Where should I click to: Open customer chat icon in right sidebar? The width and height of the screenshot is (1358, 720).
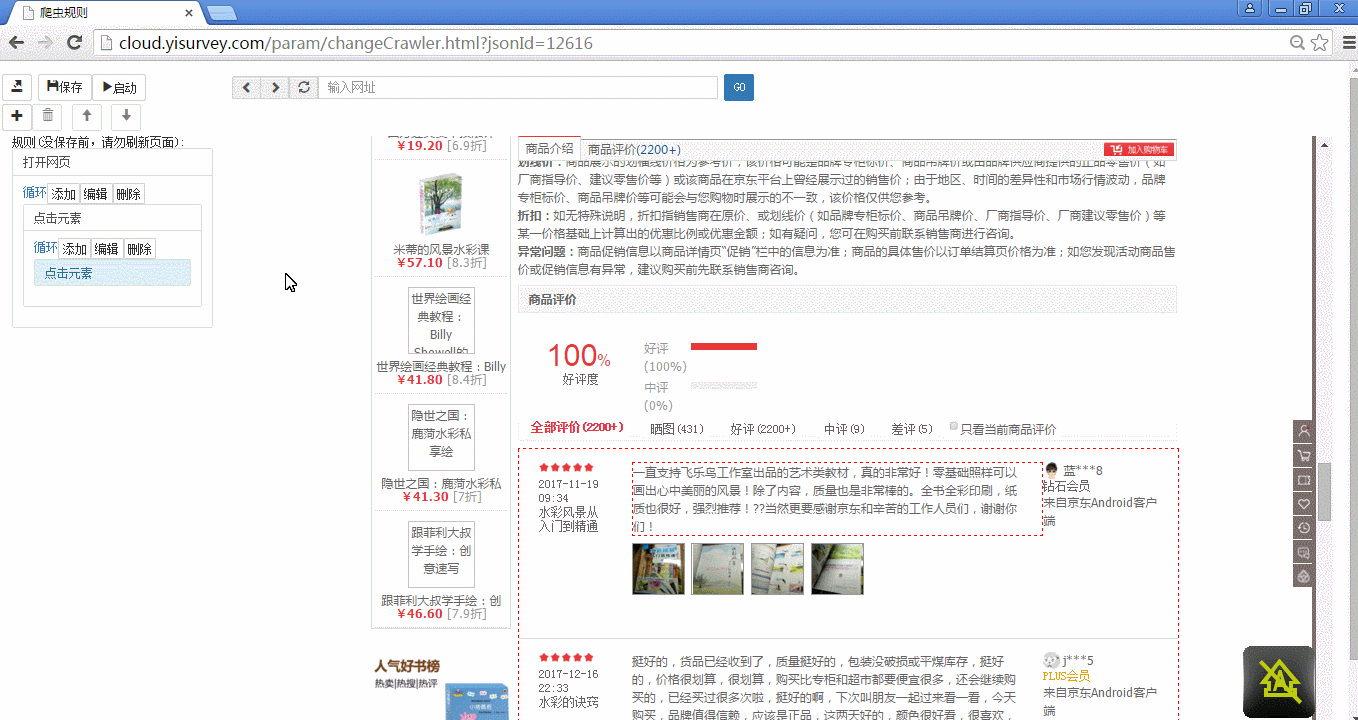pos(1303,552)
